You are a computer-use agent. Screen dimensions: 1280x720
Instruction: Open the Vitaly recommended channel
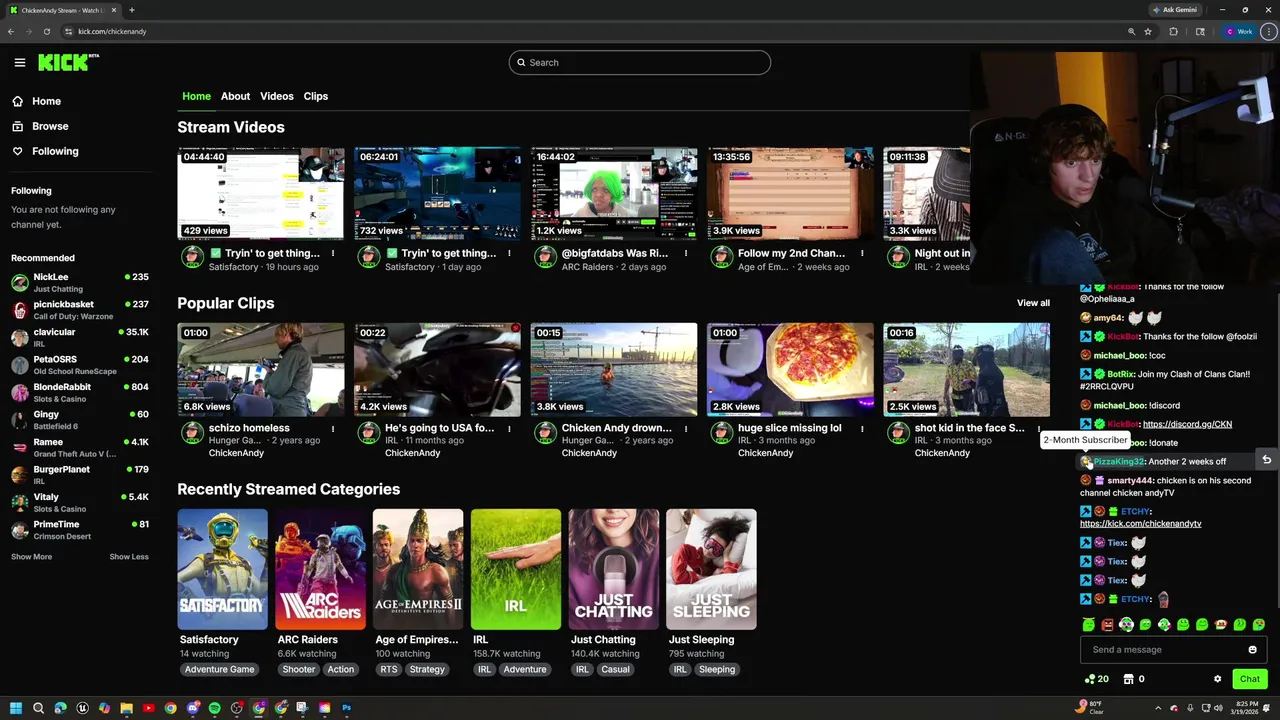(79, 502)
